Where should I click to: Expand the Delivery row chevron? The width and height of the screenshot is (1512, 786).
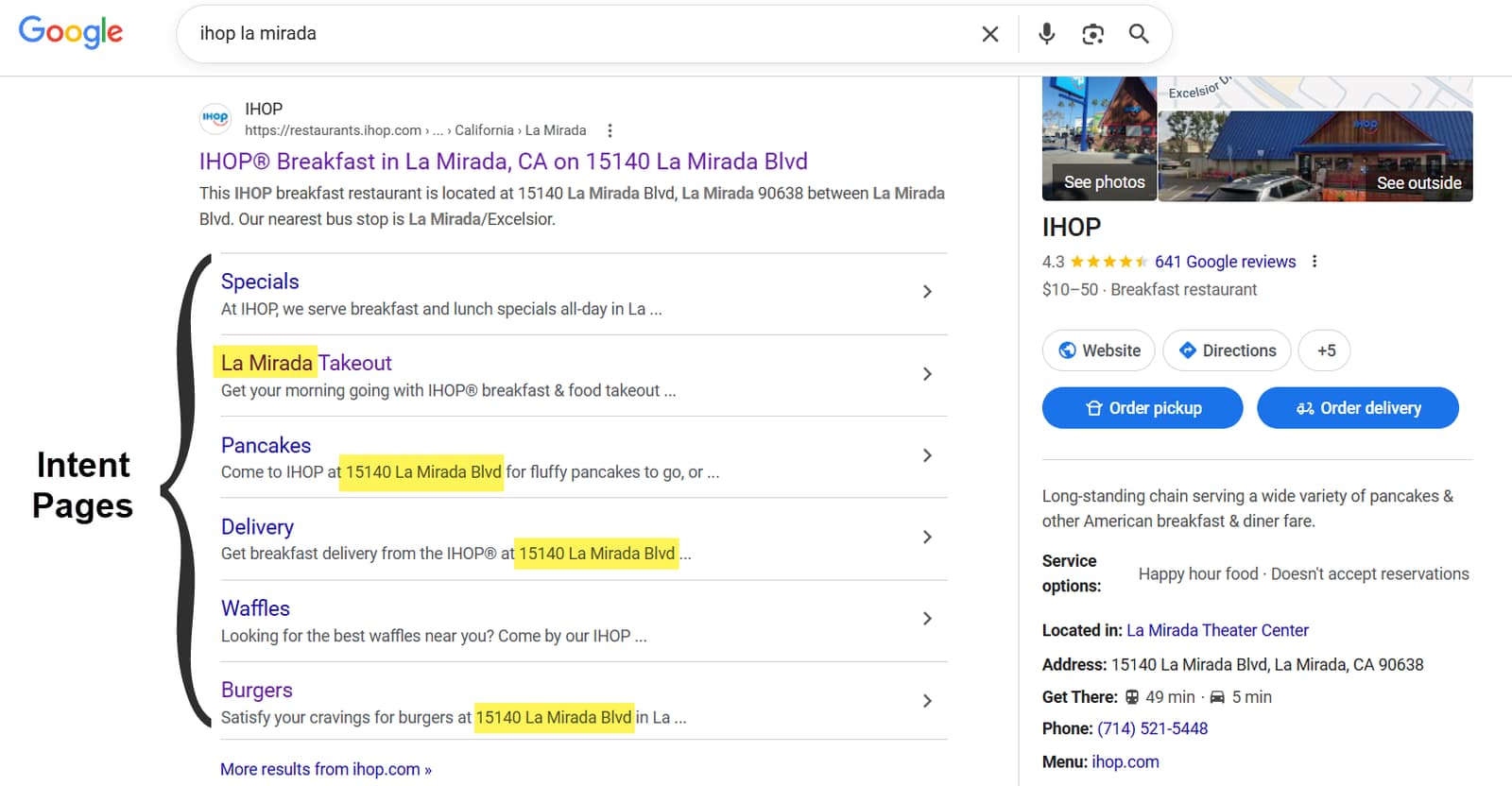pyautogui.click(x=927, y=537)
